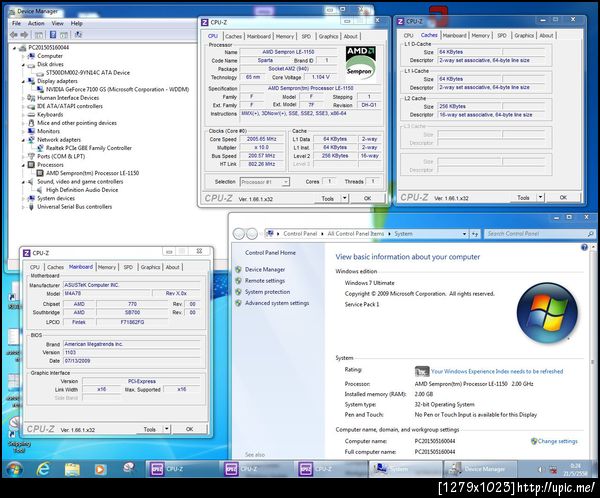This screenshot has width=600, height=498.
Task: Click Forward arrow in Device Manager toolbar
Action: click(24, 35)
